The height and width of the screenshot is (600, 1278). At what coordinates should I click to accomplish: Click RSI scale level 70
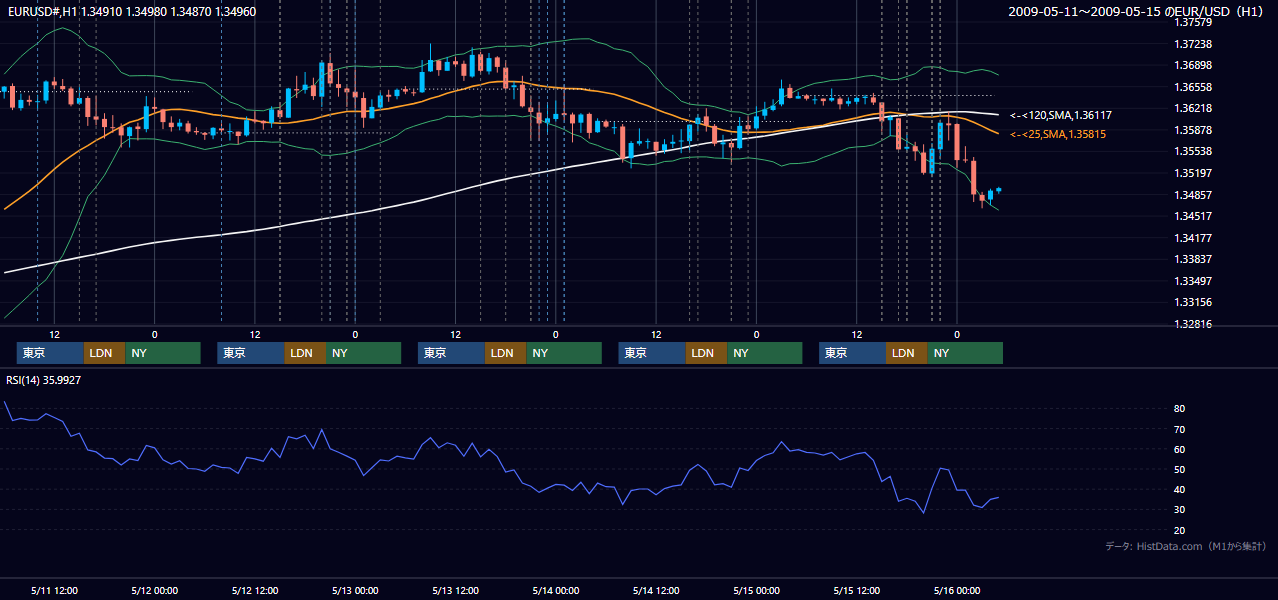click(x=1180, y=430)
